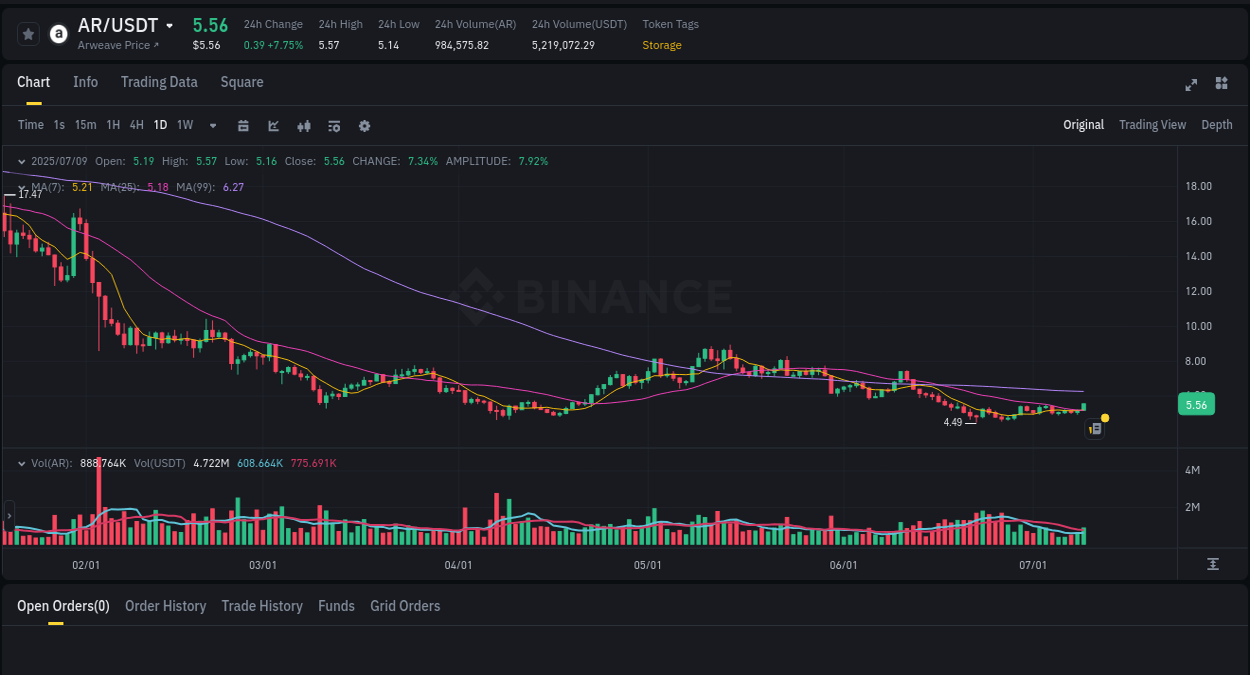1250x675 pixels.
Task: Collapse the Vol(AR) volume panel chevron
Action: [21, 463]
